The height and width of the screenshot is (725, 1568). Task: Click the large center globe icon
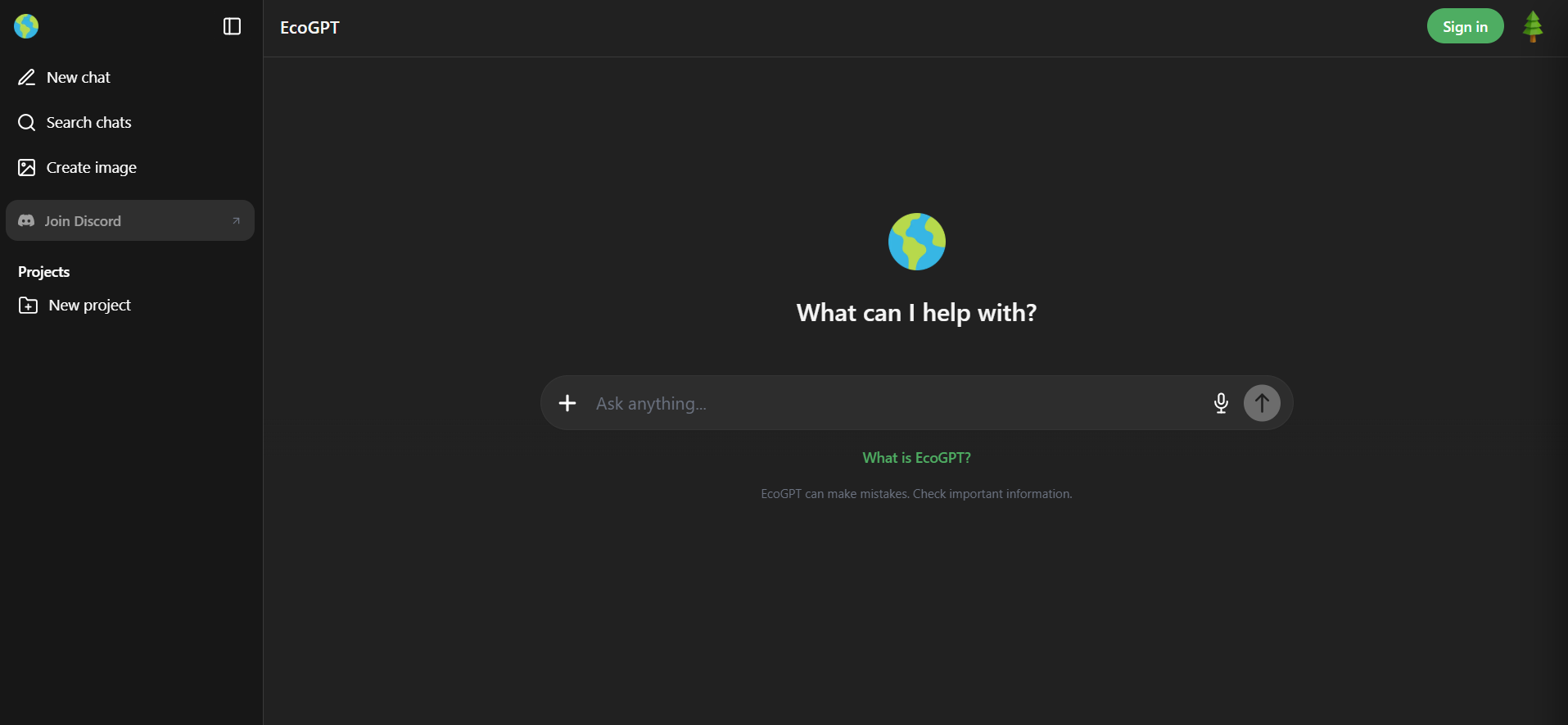[x=917, y=242]
